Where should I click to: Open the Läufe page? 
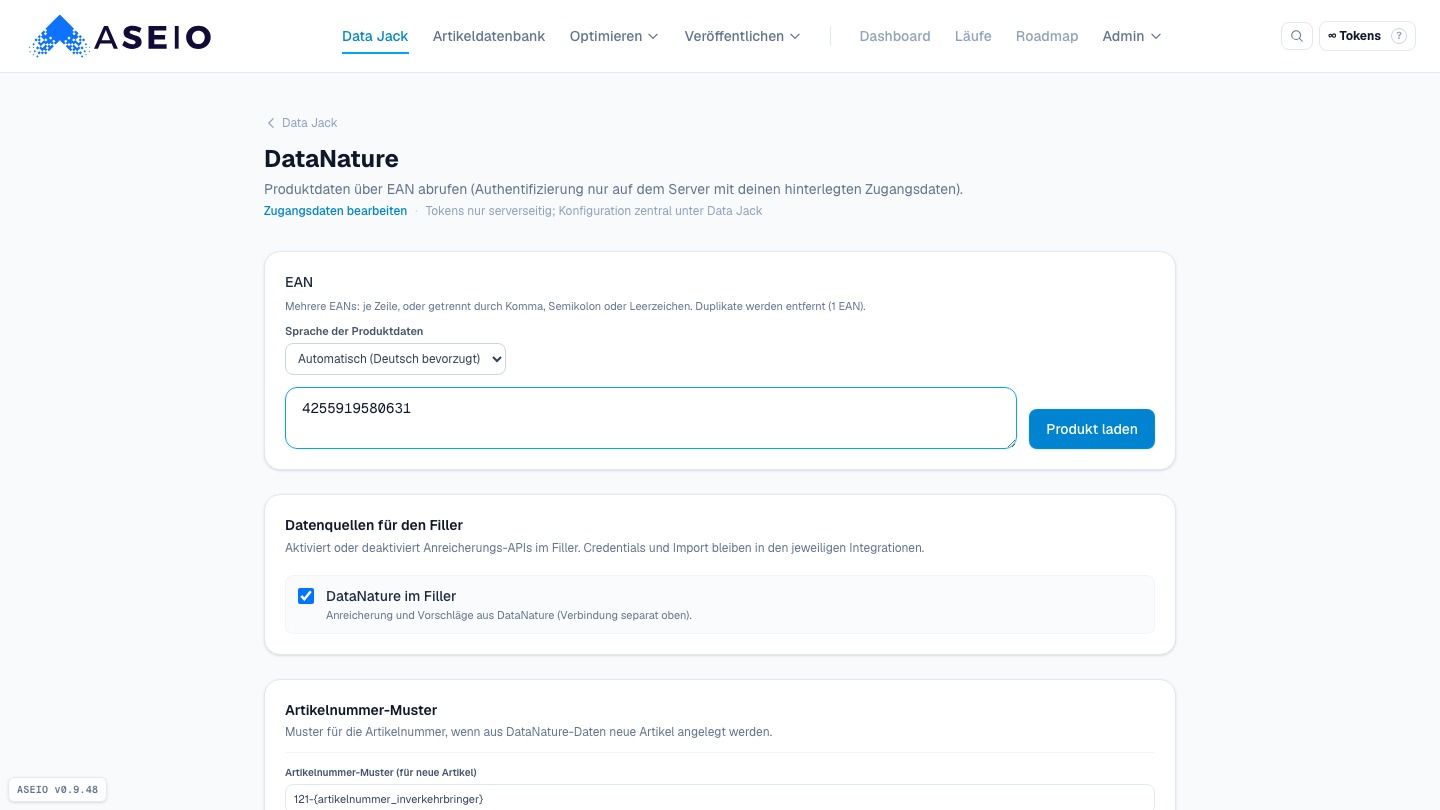(973, 36)
